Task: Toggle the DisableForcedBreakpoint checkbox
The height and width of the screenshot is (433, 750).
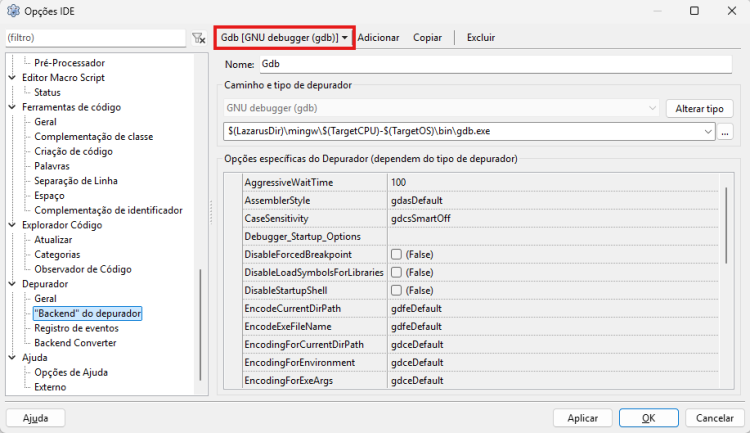Action: (x=396, y=254)
